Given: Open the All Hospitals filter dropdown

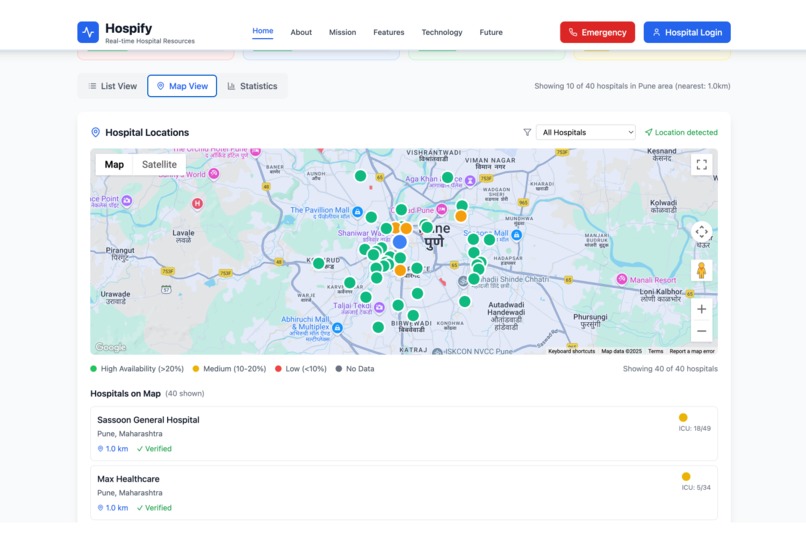Looking at the screenshot, I should tap(585, 132).
